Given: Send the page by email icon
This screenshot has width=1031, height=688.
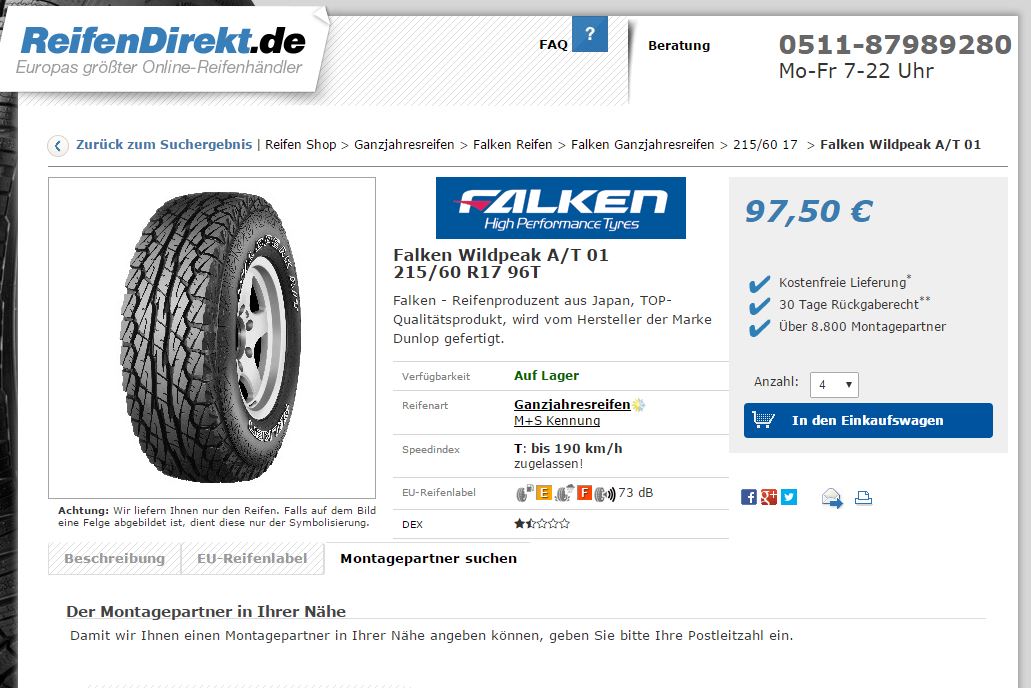Looking at the screenshot, I should 832,498.
